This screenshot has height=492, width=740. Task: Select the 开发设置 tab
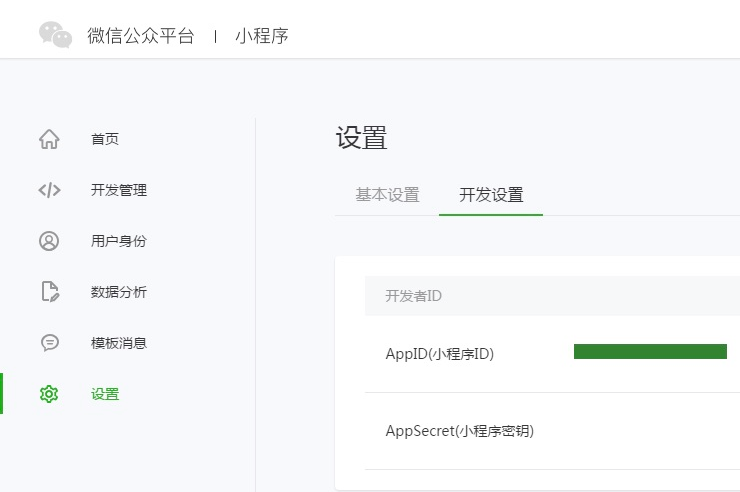pos(491,195)
